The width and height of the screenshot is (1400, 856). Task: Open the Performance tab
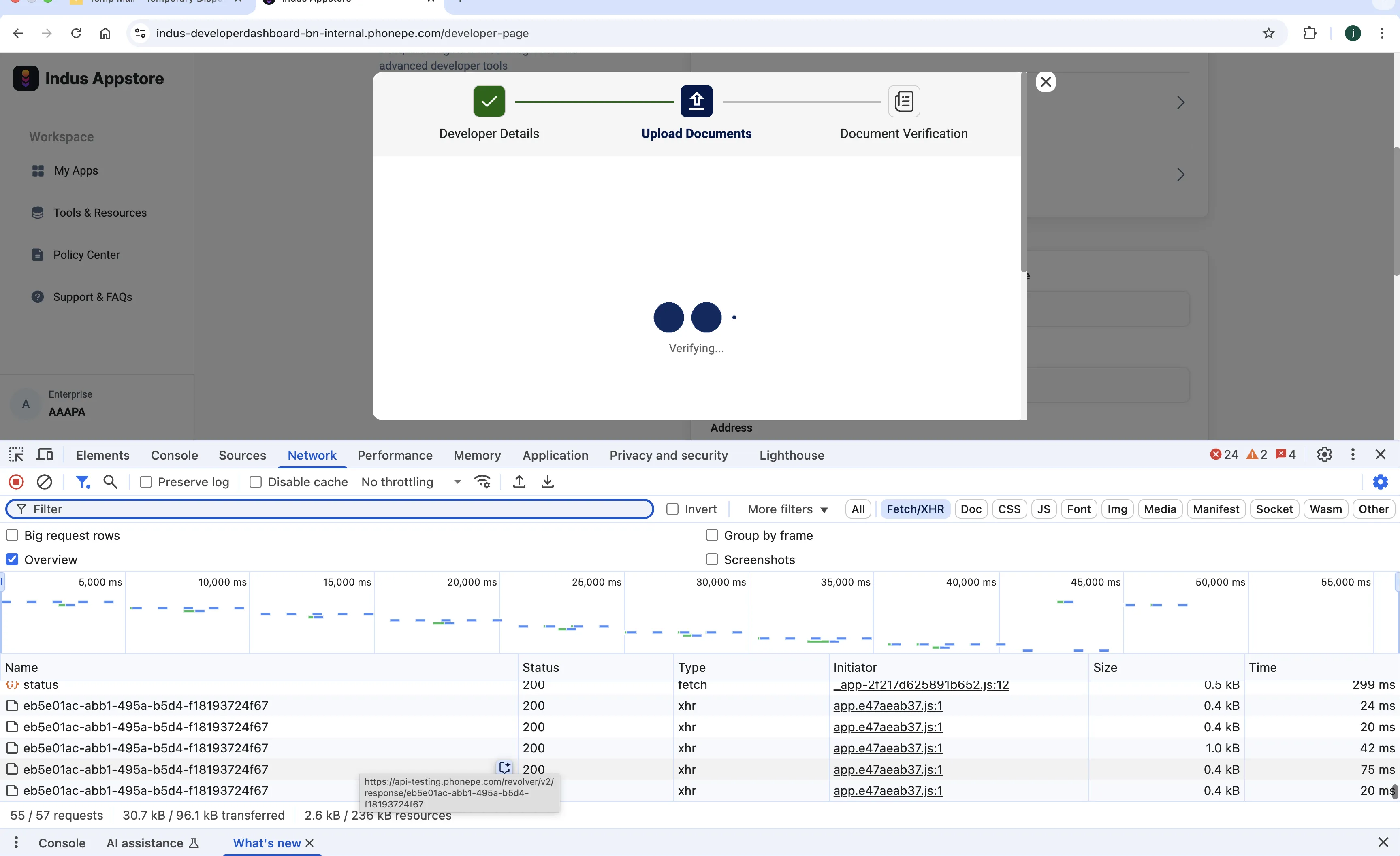point(395,455)
